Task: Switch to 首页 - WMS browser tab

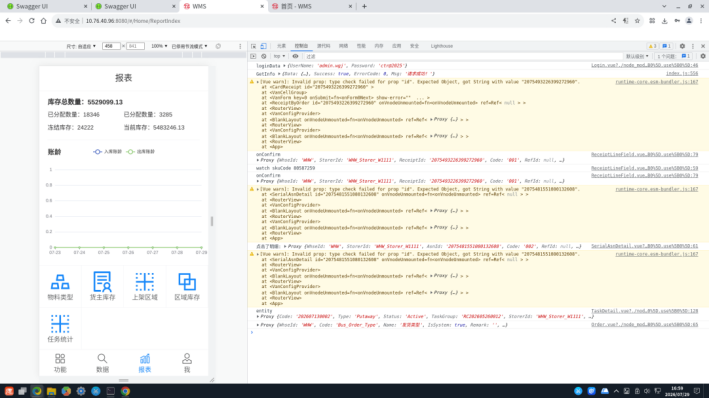Action: (311, 6)
